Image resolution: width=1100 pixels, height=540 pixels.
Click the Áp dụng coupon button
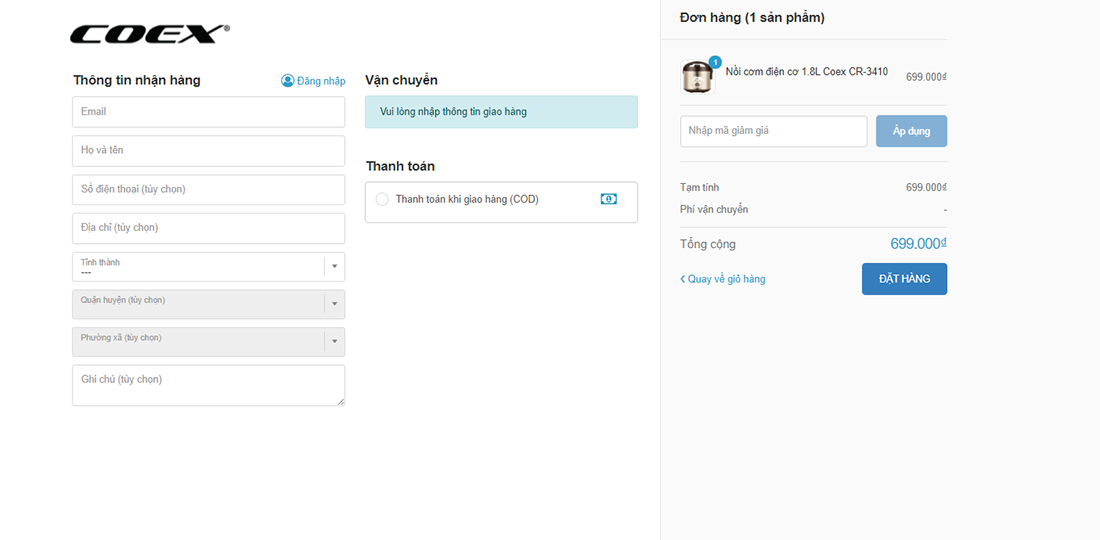coord(911,131)
